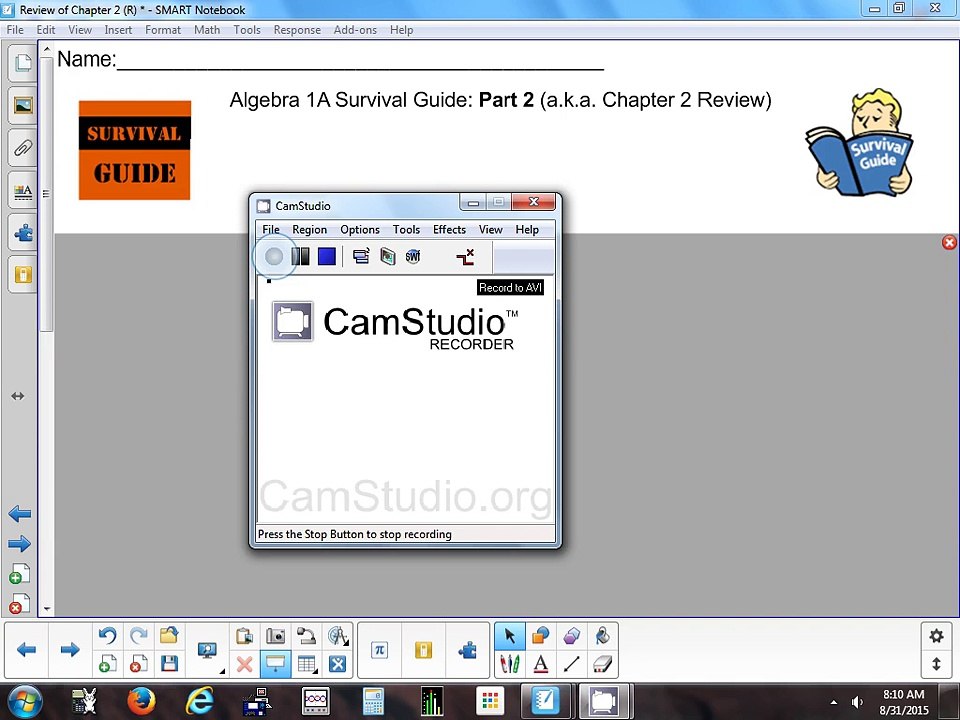
Task: Open the CamStudio File menu
Action: coord(271,230)
